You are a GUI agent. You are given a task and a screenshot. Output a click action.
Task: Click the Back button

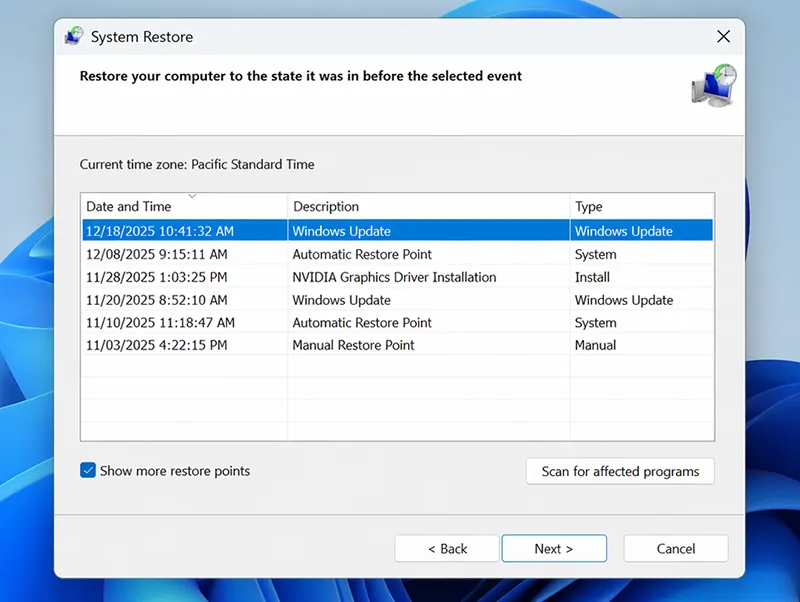445,548
